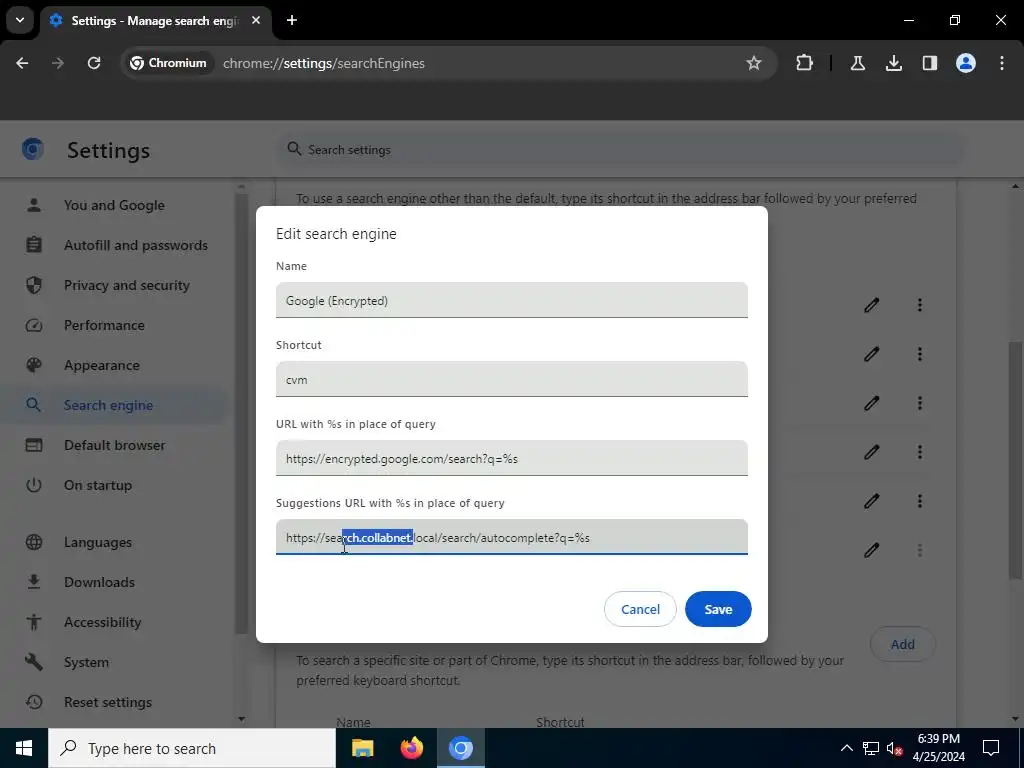This screenshot has height=768, width=1024.
Task: Open Downloads settings in sidebar
Action: [x=99, y=582]
